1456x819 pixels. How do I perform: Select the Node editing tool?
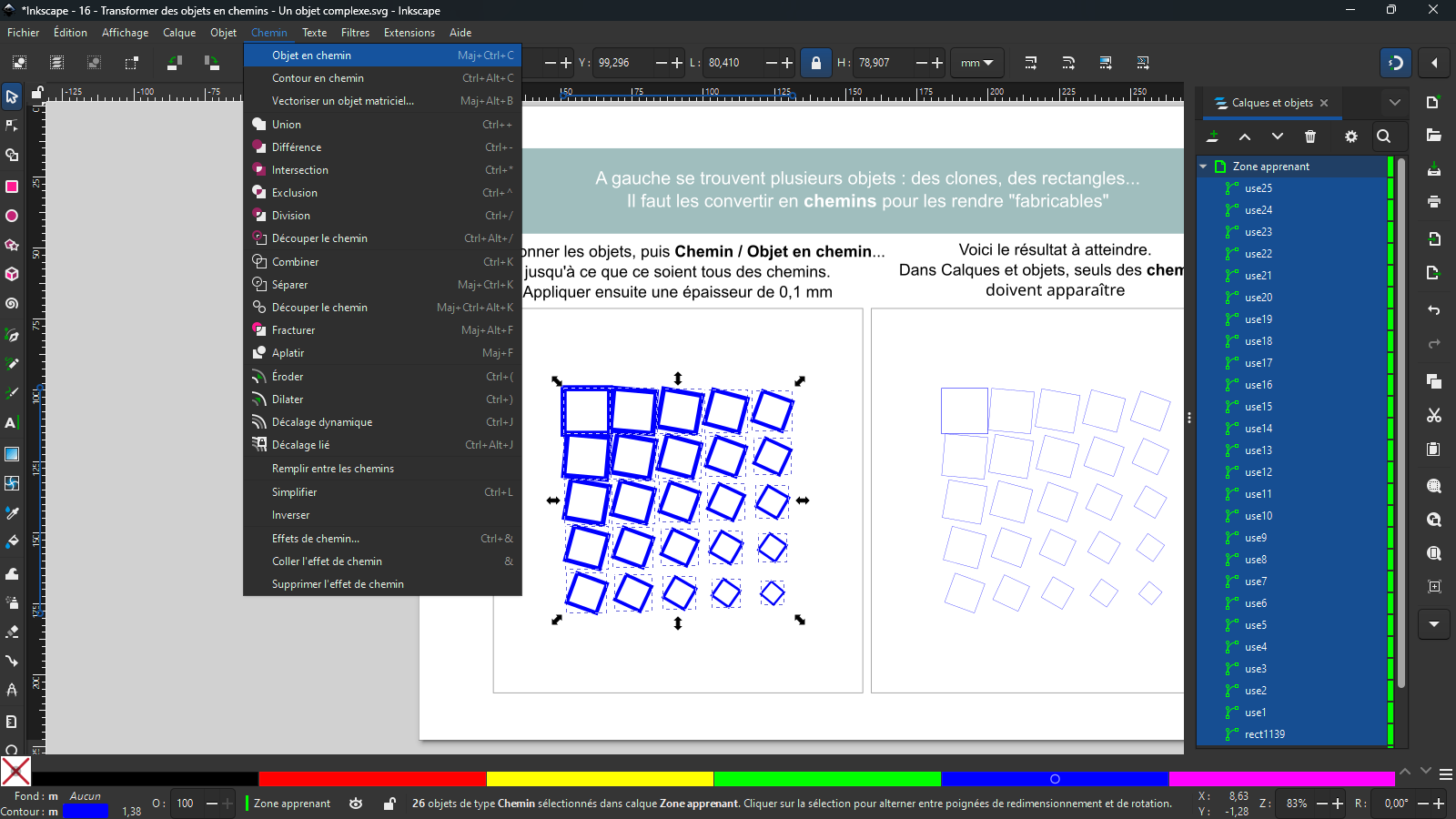tap(12, 126)
